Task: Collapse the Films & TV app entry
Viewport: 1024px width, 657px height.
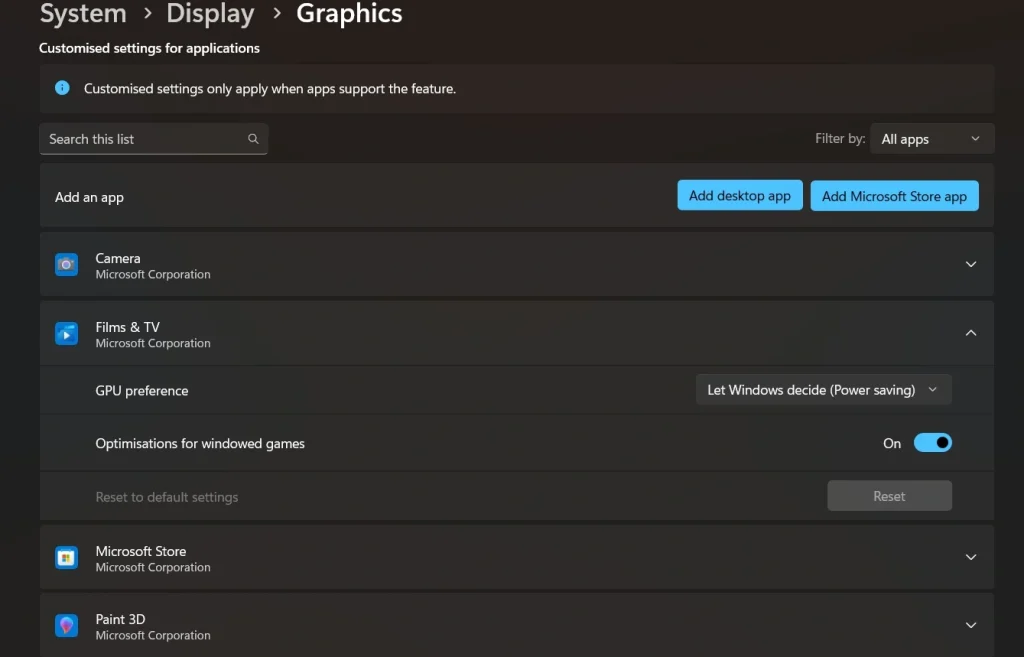Action: coord(970,332)
